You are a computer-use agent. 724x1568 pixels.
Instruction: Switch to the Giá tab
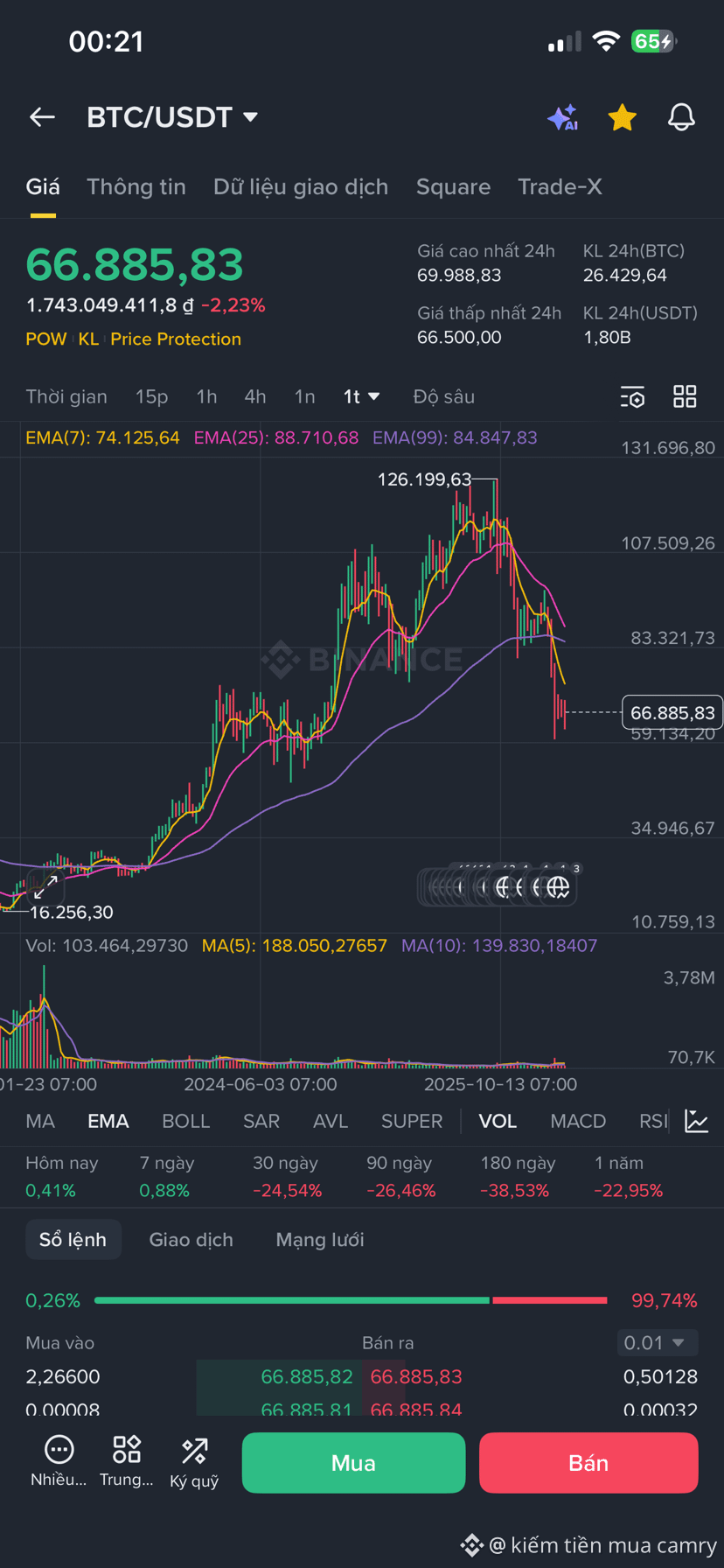43,187
